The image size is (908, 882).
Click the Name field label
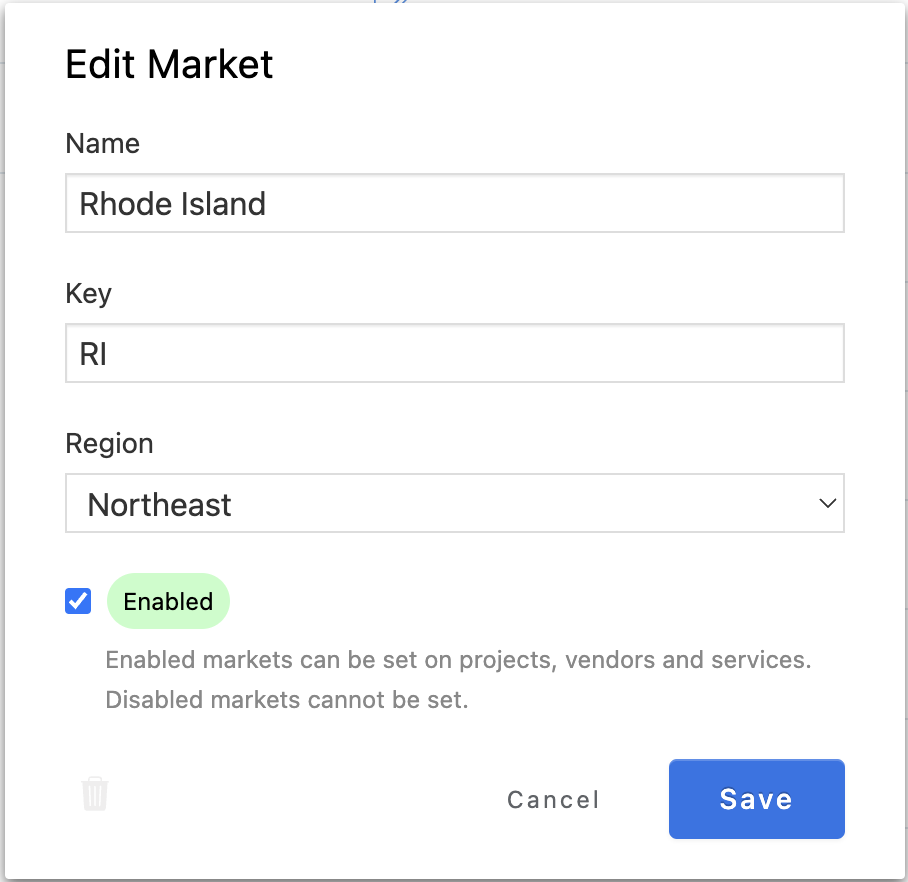pos(102,143)
